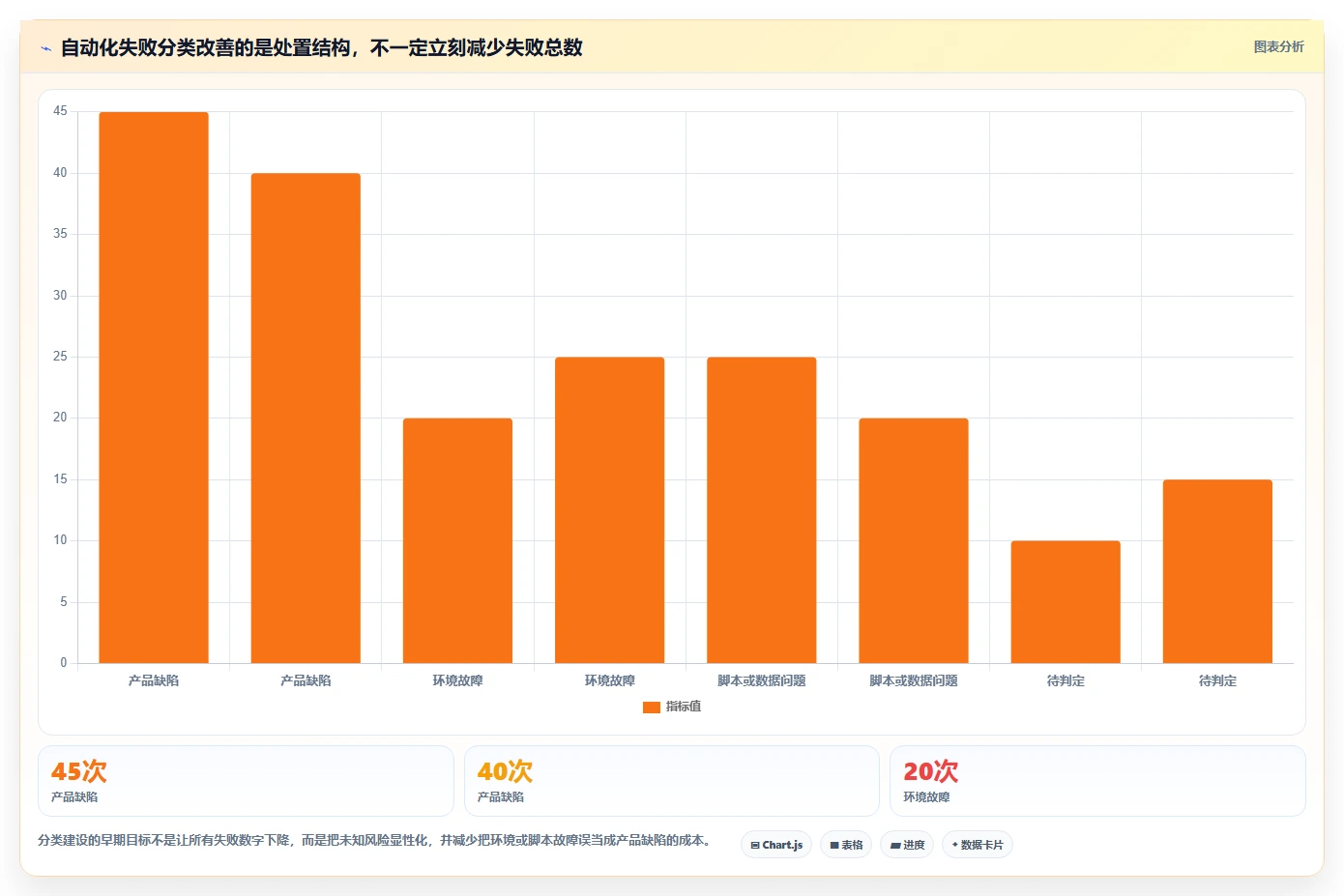Select the 表格 tag chip
This screenshot has height=896, width=1344.
[x=846, y=845]
